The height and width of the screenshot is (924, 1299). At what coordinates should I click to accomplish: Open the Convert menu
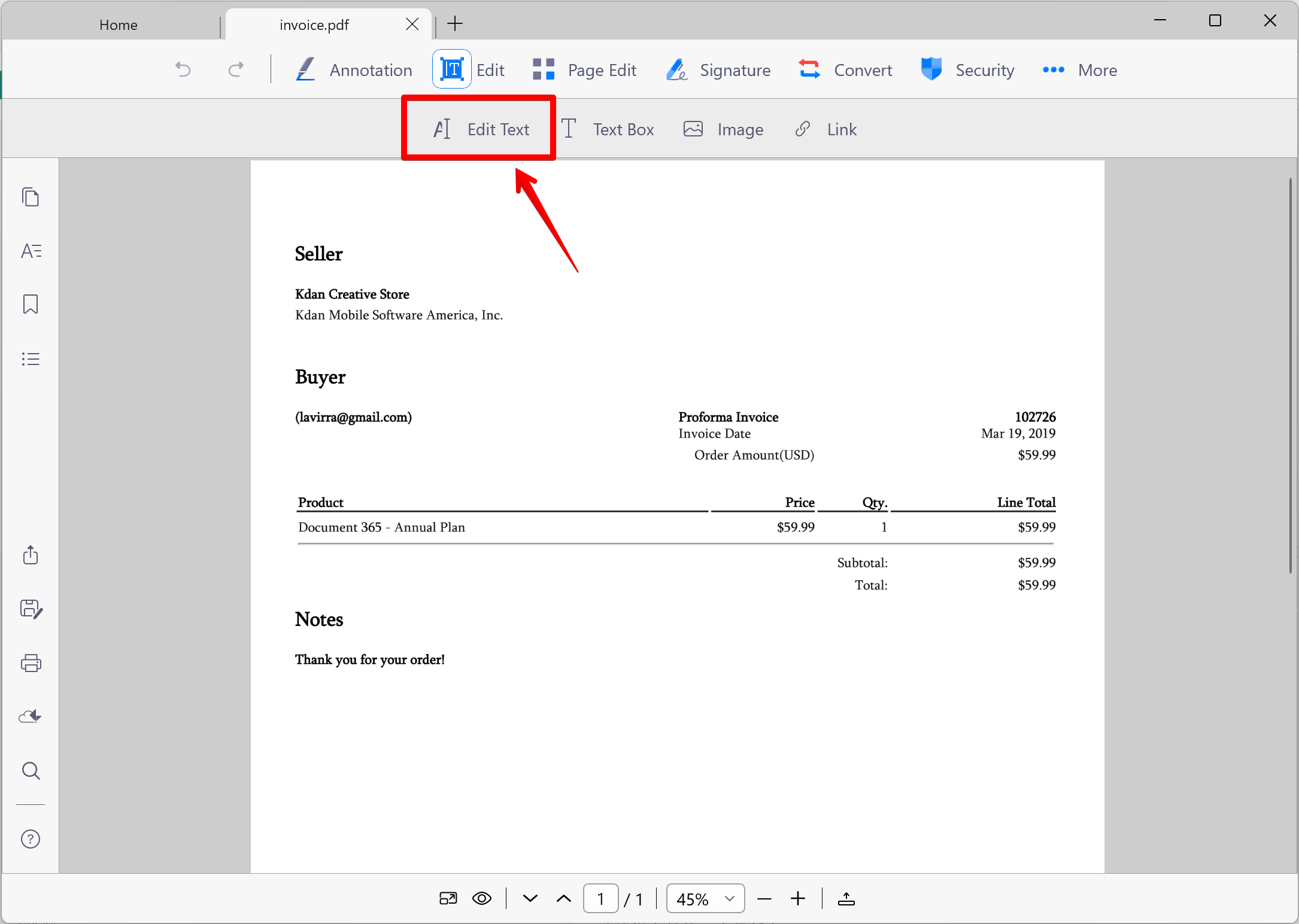(845, 70)
